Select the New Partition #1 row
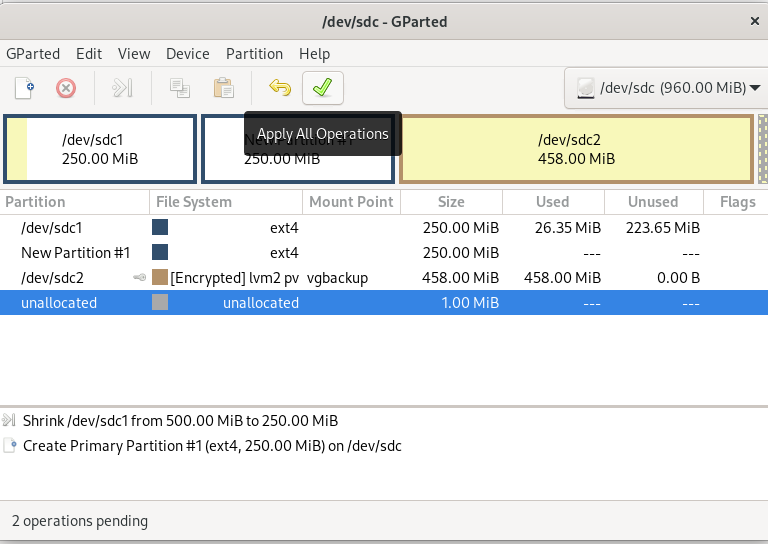 pos(76,253)
